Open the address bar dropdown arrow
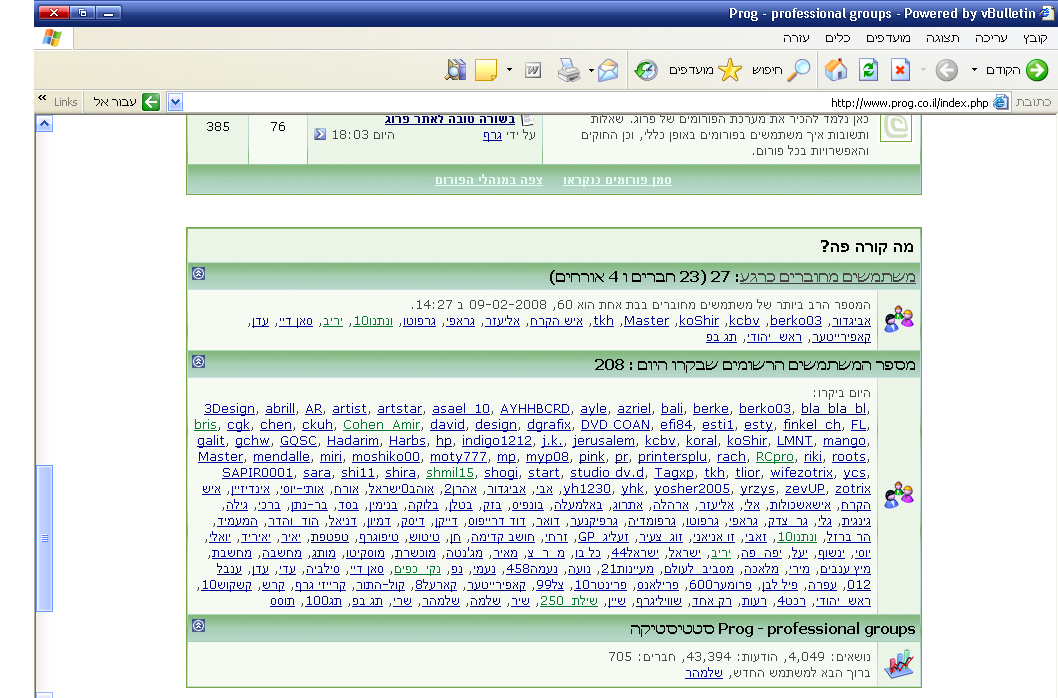Viewport: 1058px width, 698px height. pyautogui.click(x=175, y=102)
